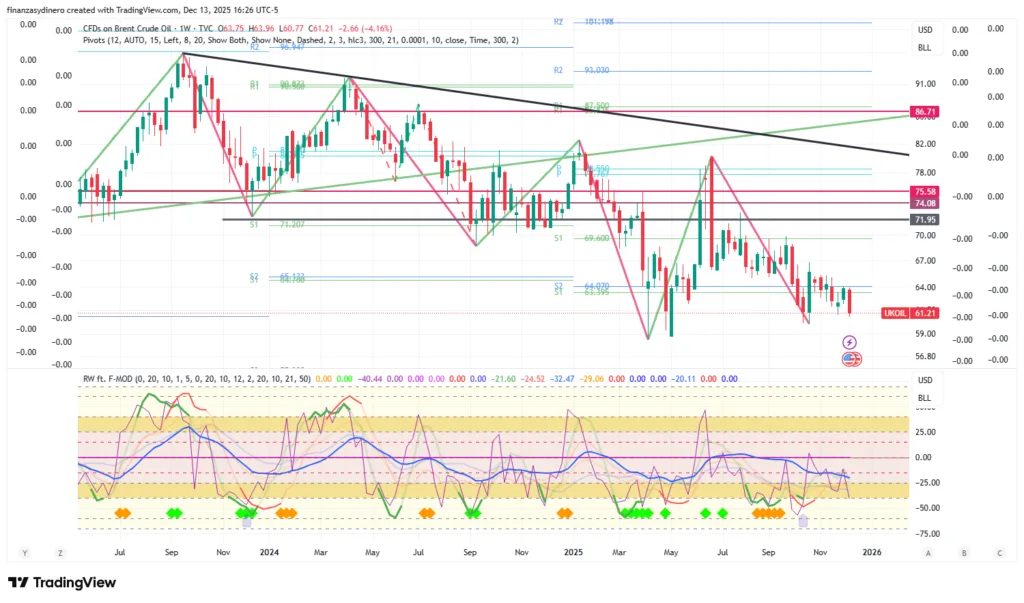This screenshot has width=1024, height=603.
Task: Open the BLL unit selector on the main price scale
Action: [x=924, y=47]
